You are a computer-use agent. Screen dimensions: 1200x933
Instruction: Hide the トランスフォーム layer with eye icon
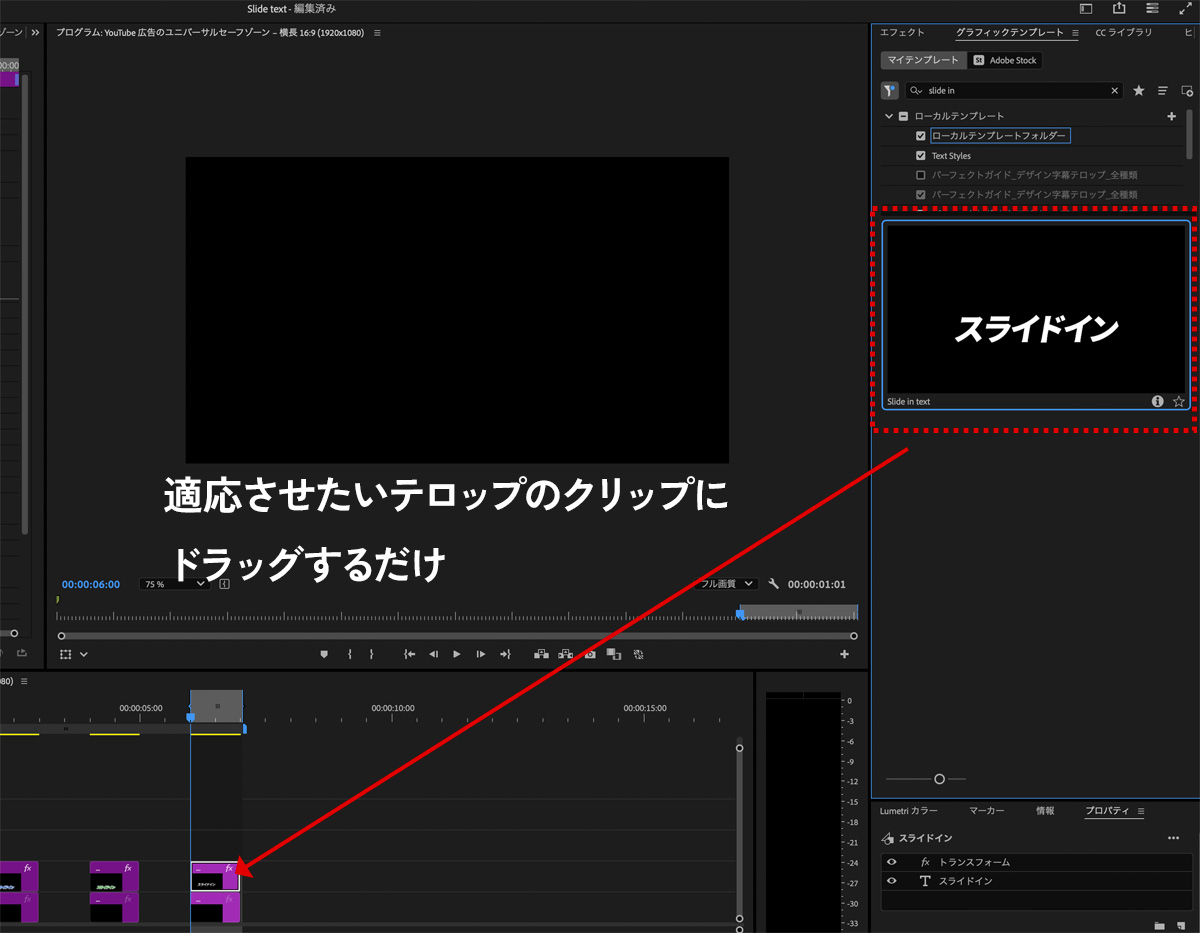pyautogui.click(x=892, y=862)
